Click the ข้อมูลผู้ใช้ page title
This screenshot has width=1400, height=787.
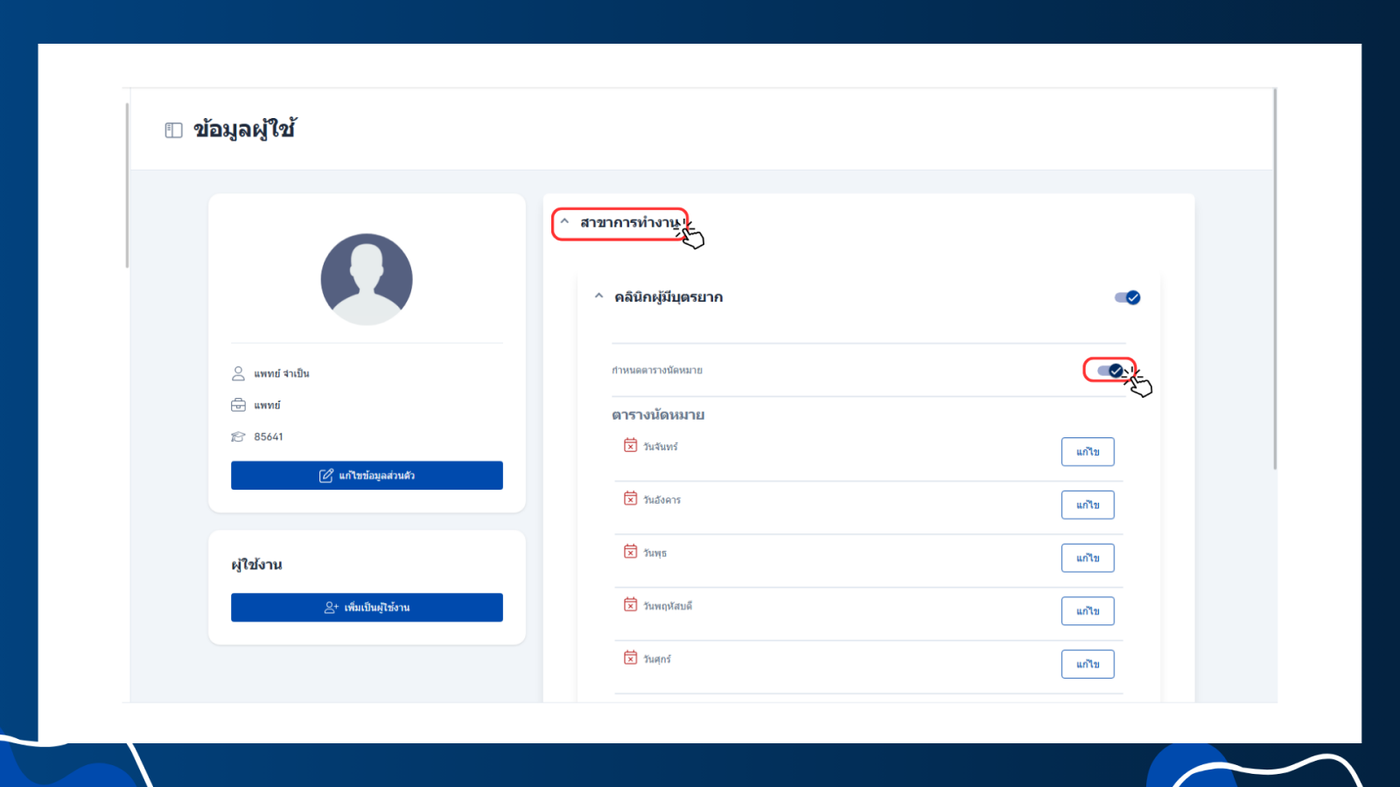(245, 130)
